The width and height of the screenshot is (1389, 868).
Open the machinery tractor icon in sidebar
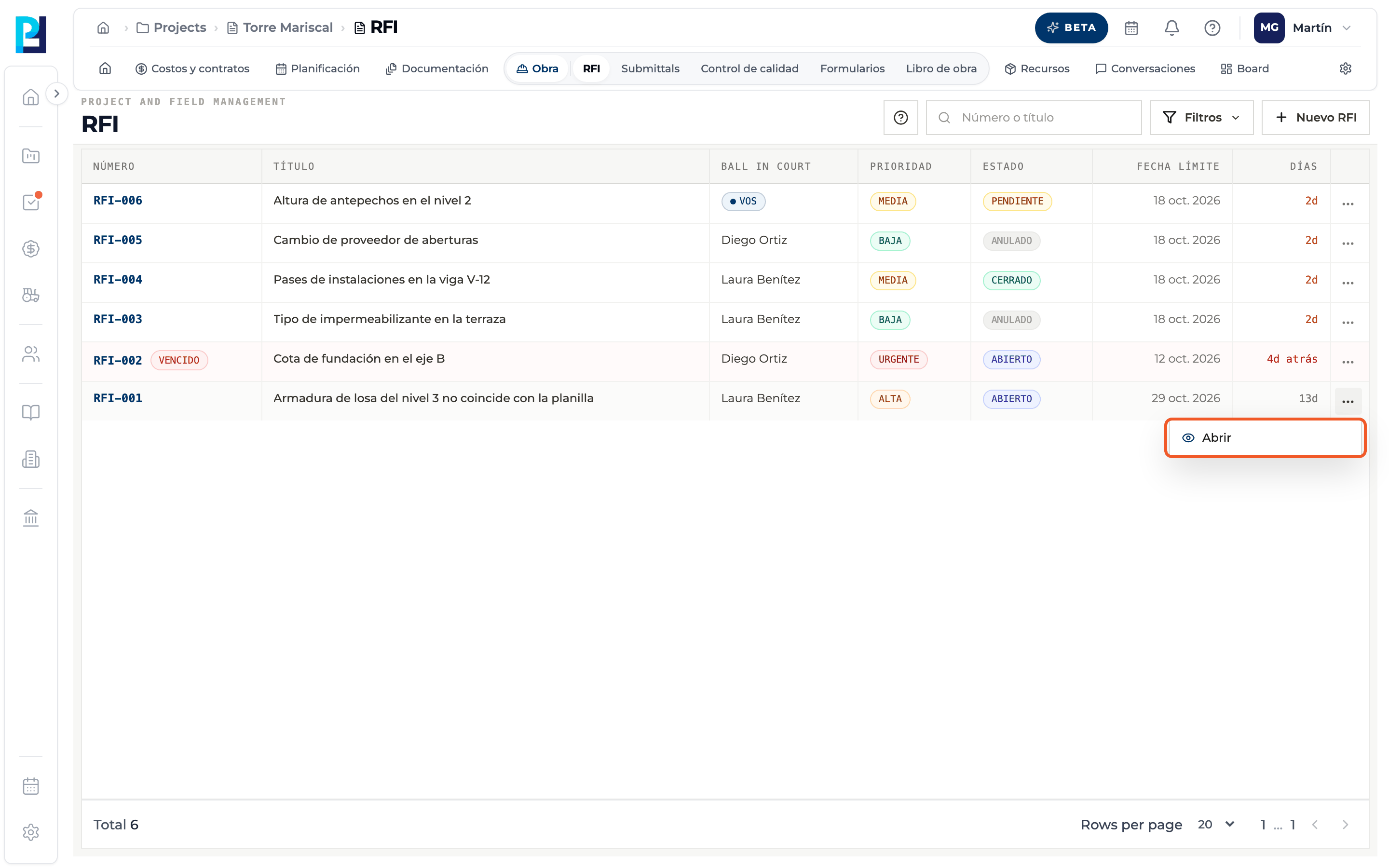30,295
